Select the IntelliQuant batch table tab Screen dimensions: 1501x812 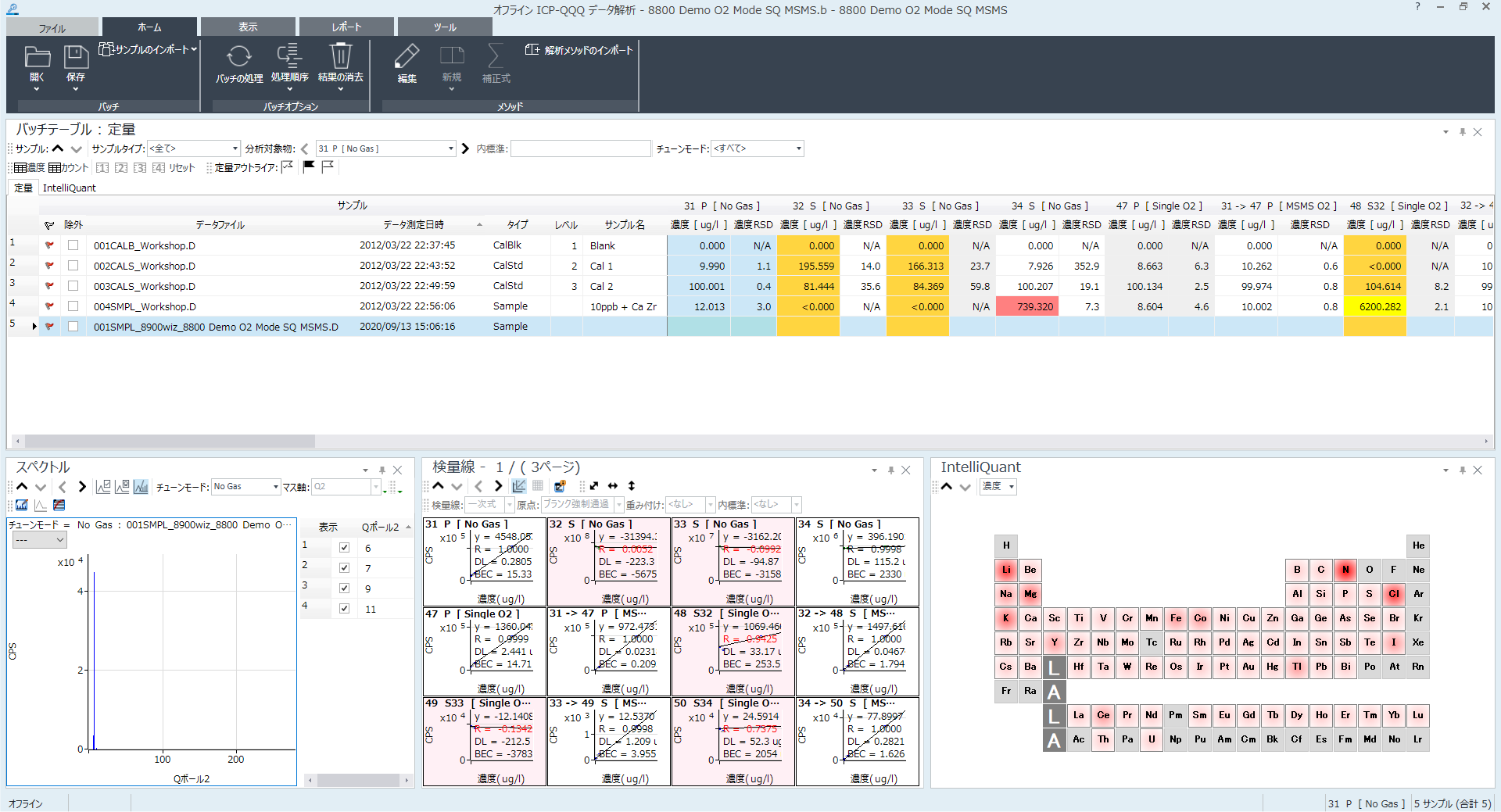(x=70, y=188)
